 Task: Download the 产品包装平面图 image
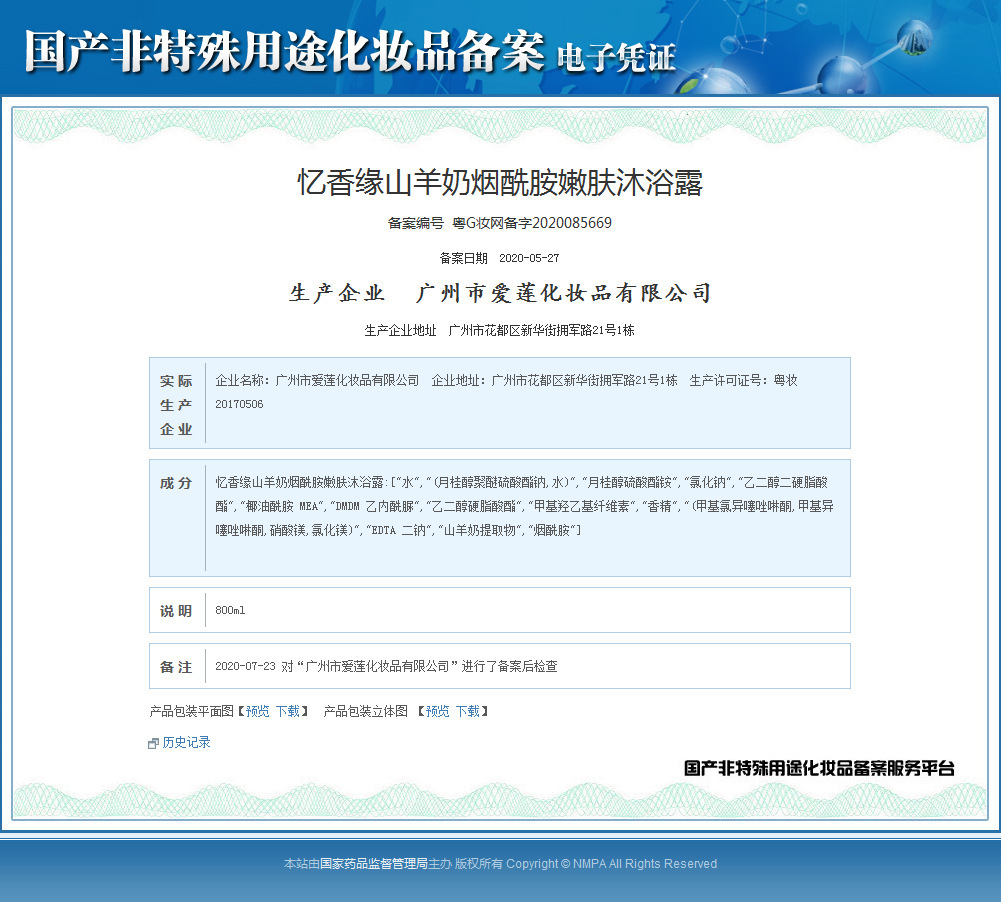pos(287,711)
